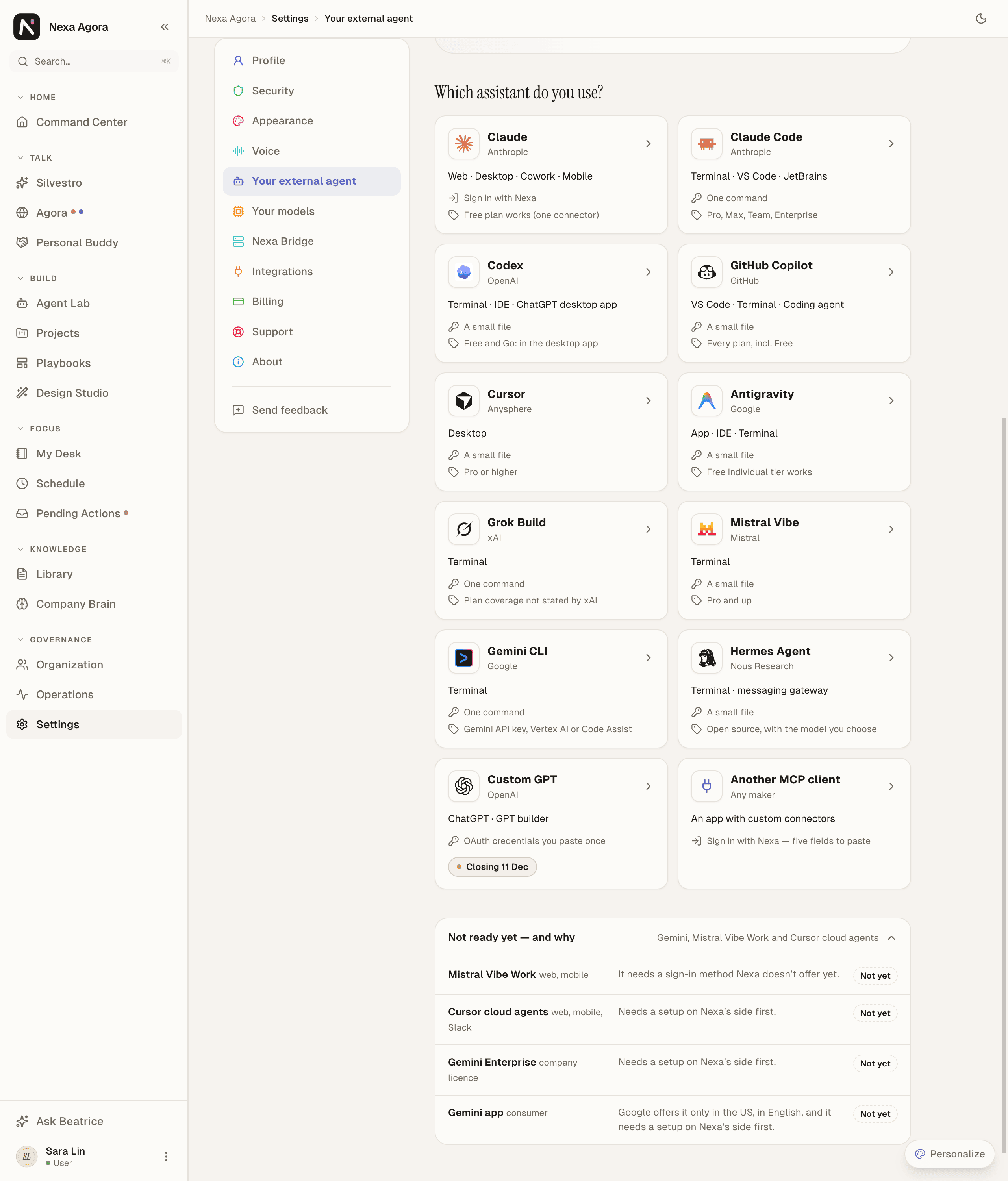Open Ask Beatrice
Image resolution: width=1008 pixels, height=1181 pixels.
[x=94, y=1121]
